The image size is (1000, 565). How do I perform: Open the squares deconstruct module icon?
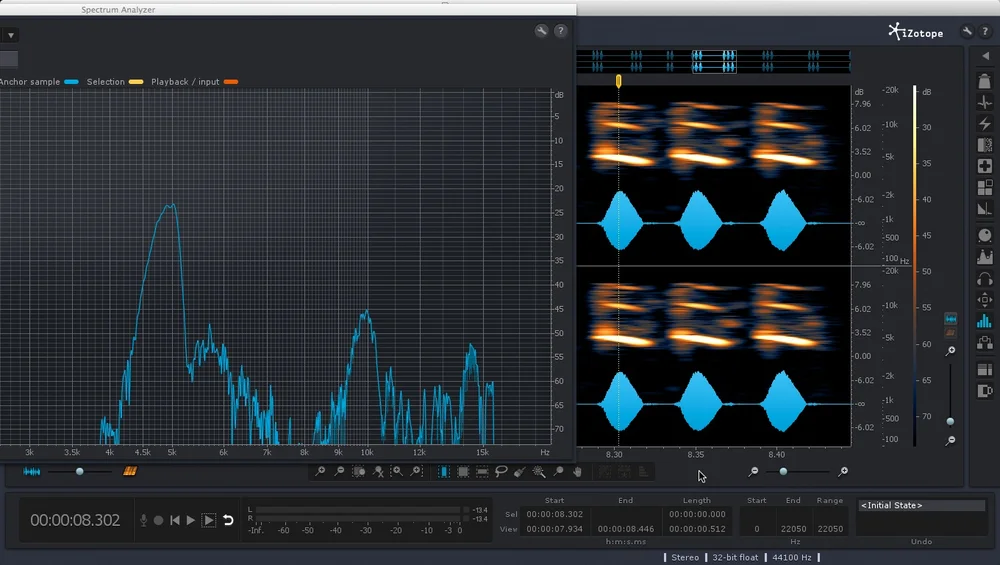click(x=985, y=187)
